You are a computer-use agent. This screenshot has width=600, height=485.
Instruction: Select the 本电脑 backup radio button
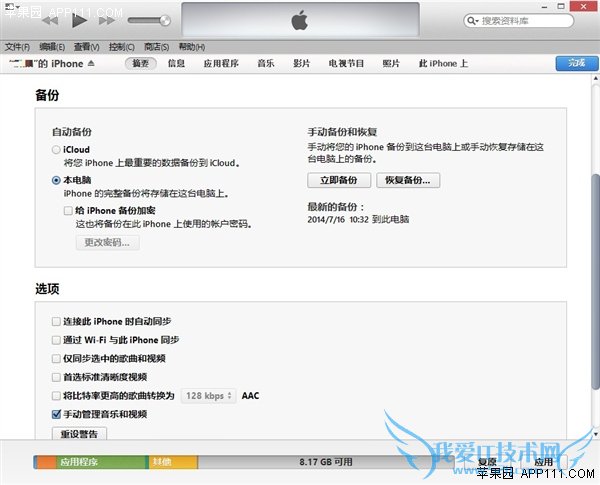[56, 180]
